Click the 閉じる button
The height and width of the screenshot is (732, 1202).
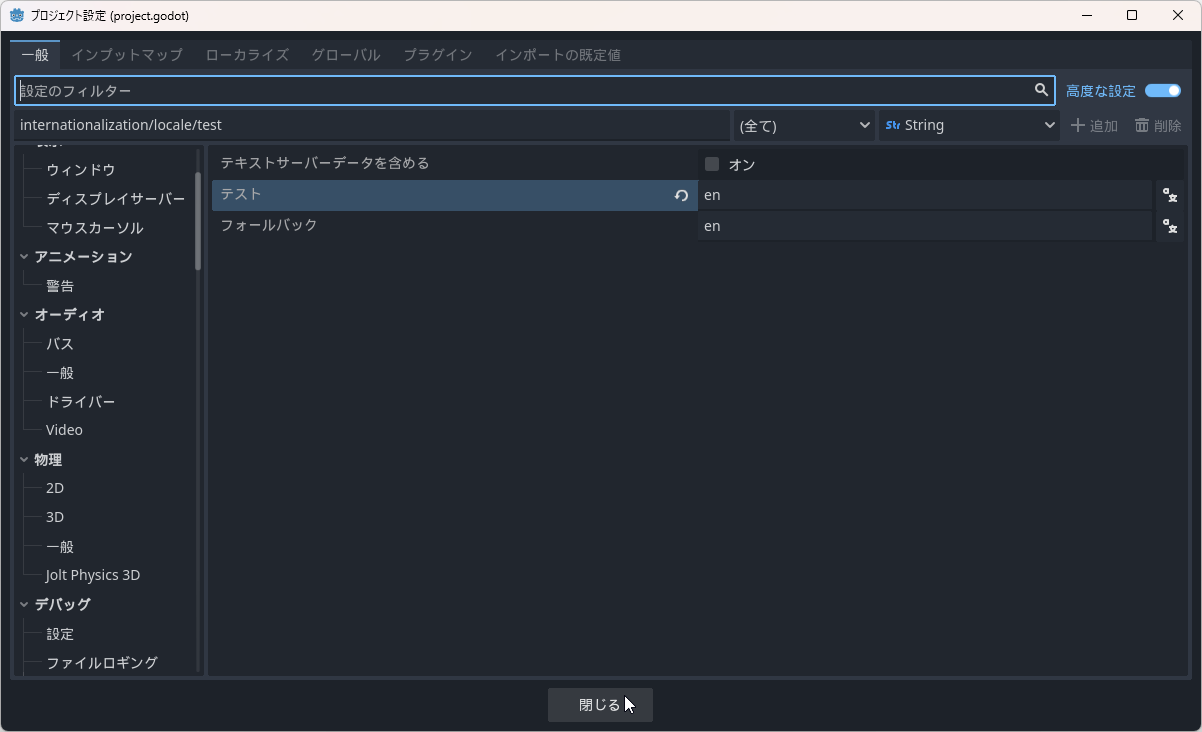(x=600, y=705)
